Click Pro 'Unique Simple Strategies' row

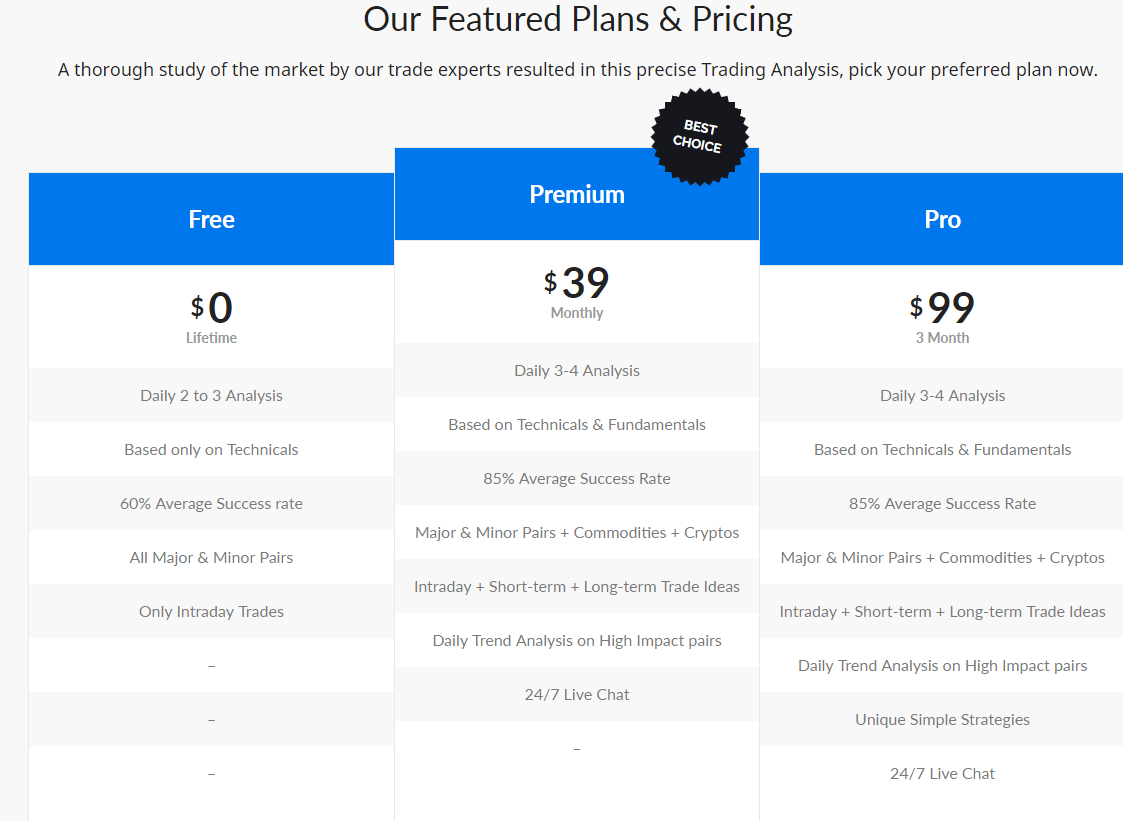pyautogui.click(x=942, y=720)
